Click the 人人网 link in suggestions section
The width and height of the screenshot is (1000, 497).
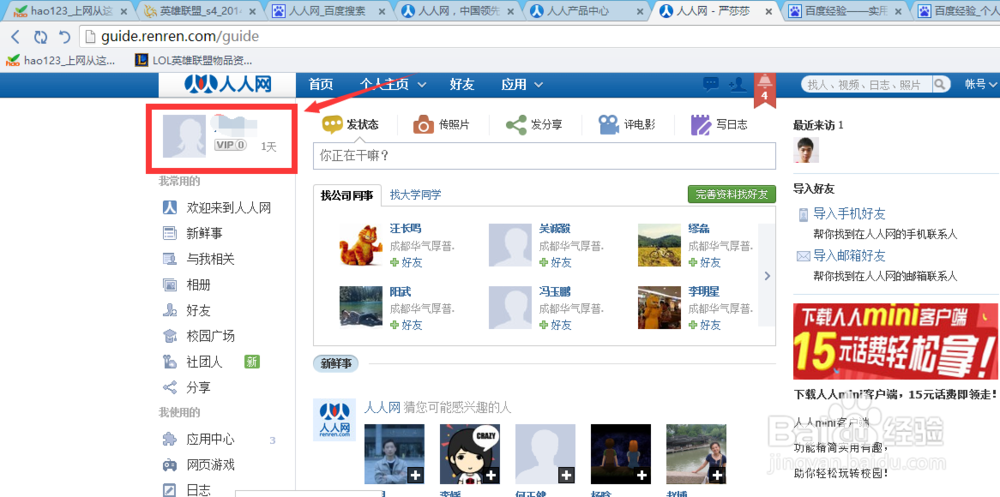(381, 407)
